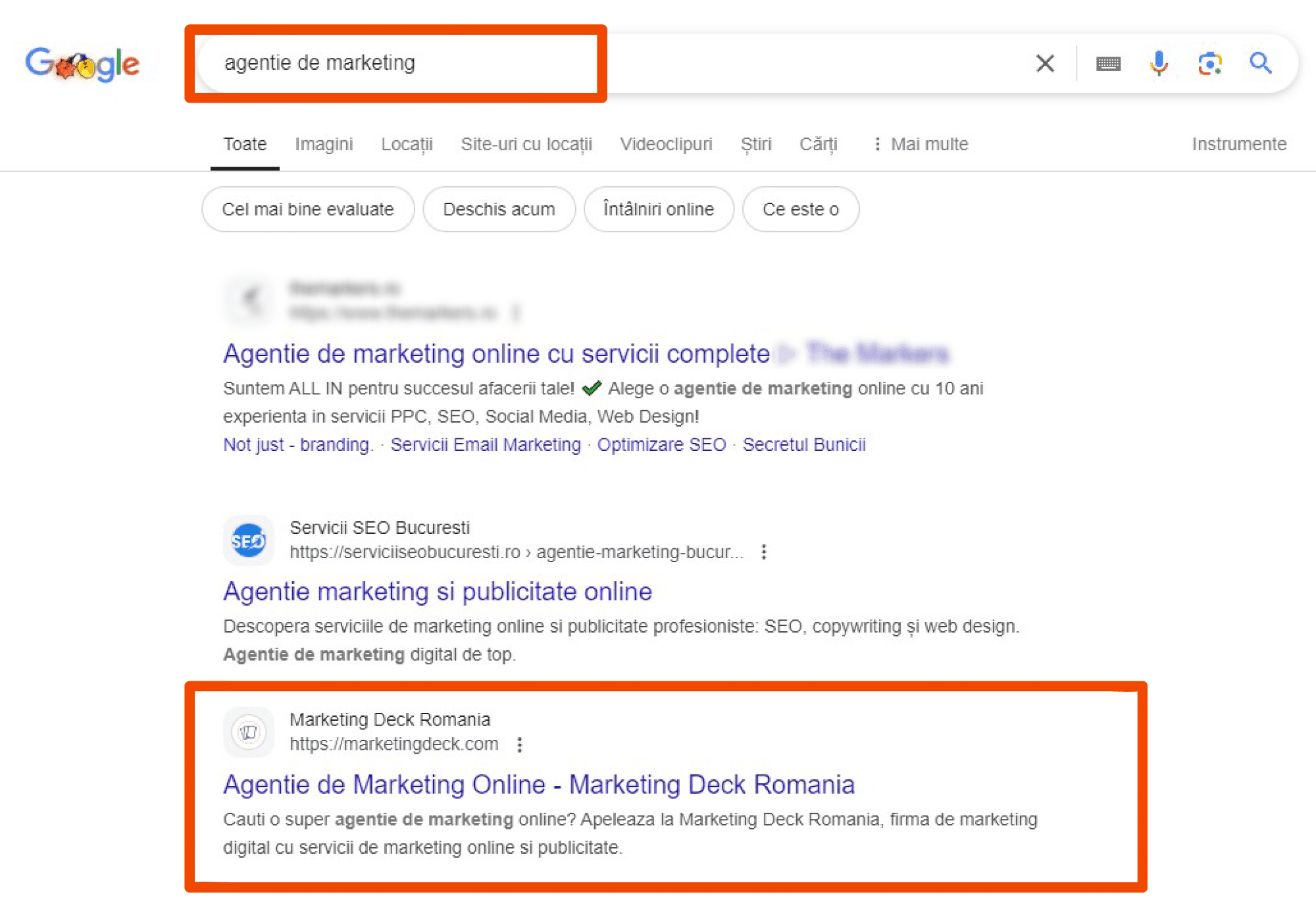Open the Site-uri cu locații tab

coord(526,144)
